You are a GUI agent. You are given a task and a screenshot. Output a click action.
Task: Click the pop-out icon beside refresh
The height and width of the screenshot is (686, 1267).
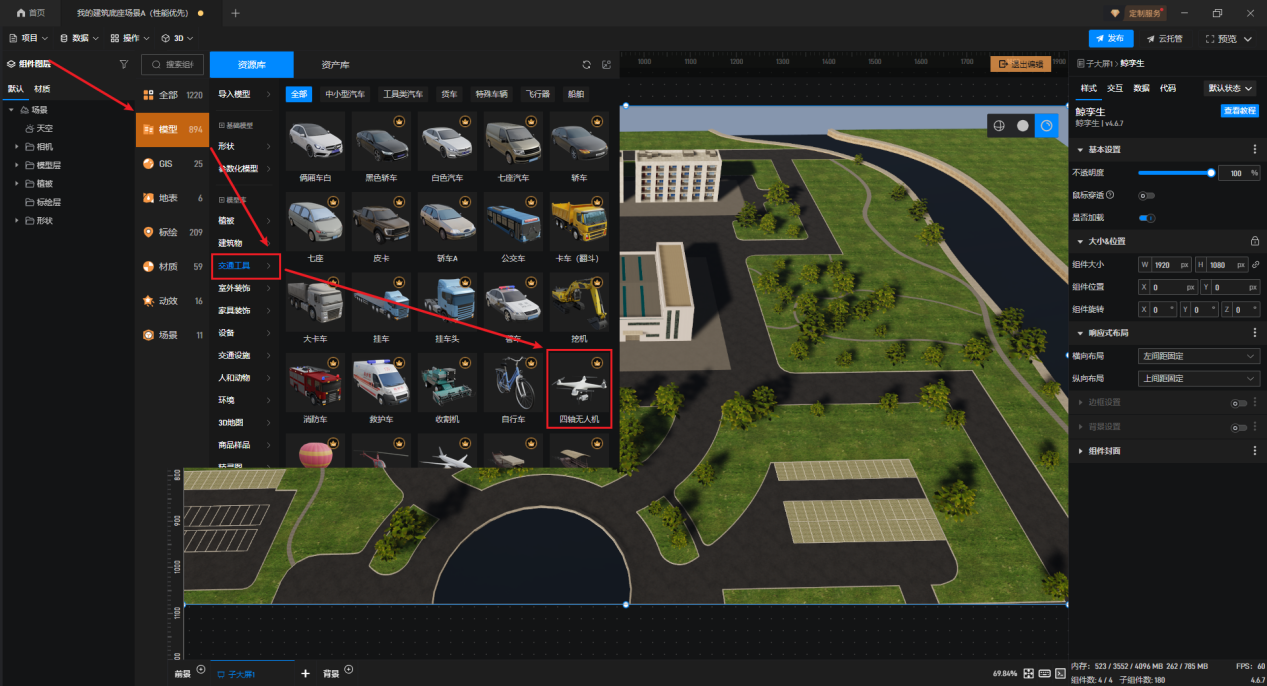(x=606, y=64)
